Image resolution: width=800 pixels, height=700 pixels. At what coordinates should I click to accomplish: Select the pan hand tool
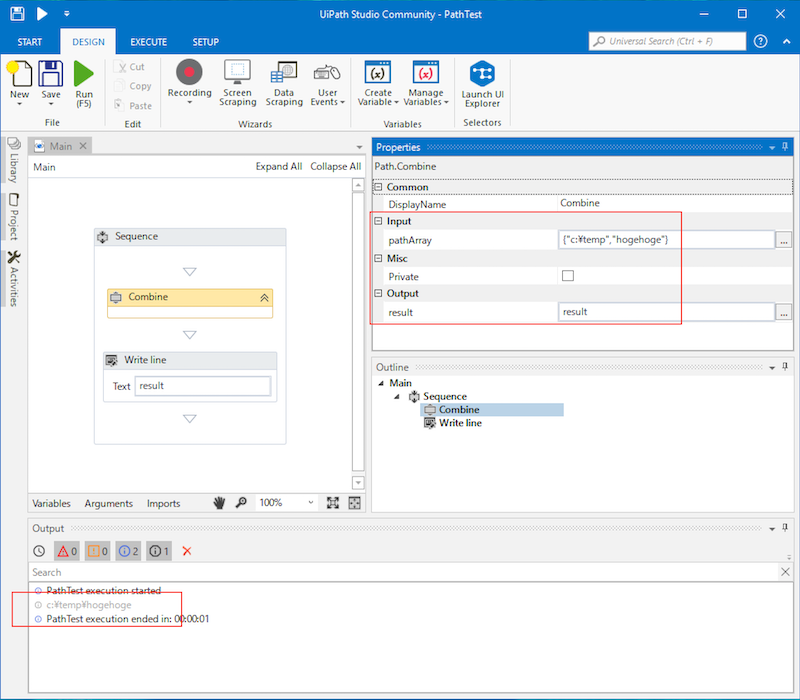pyautogui.click(x=219, y=503)
